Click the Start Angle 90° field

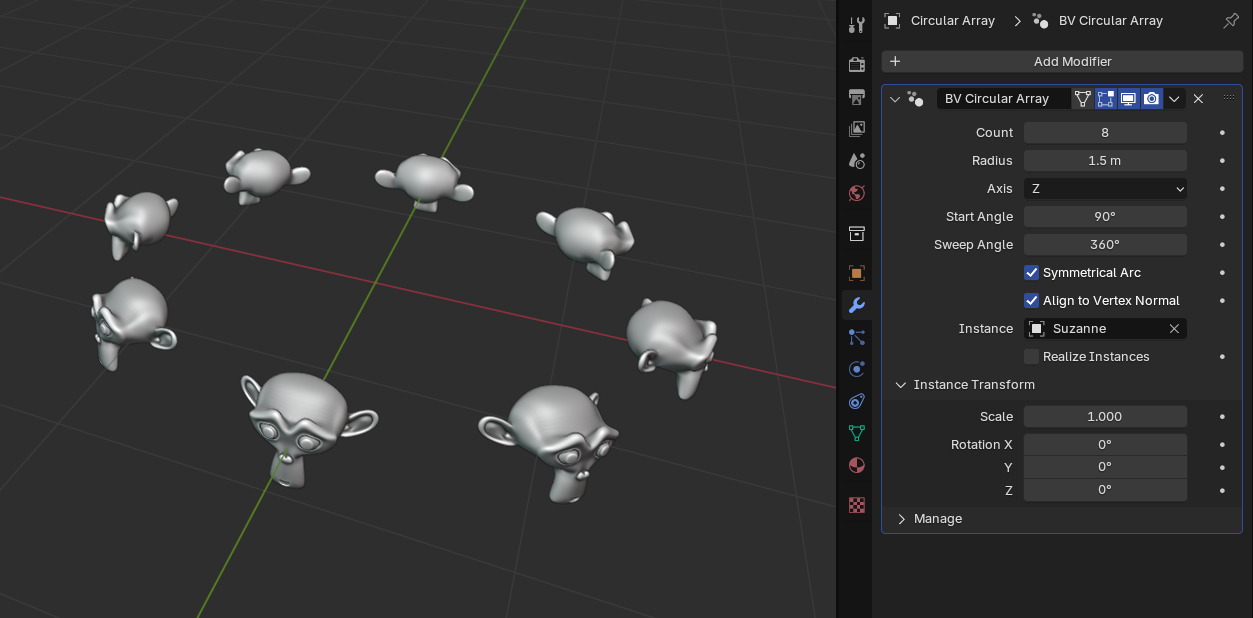[1105, 216]
